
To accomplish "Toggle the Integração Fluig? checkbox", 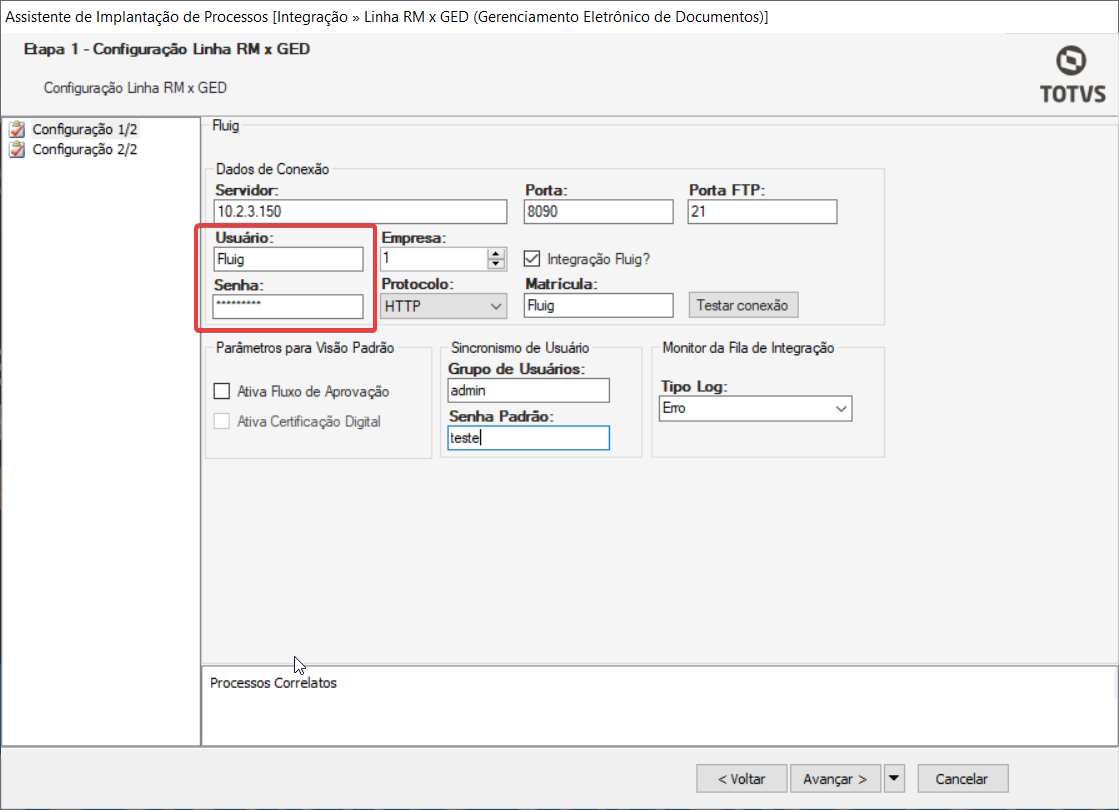I will 532,258.
